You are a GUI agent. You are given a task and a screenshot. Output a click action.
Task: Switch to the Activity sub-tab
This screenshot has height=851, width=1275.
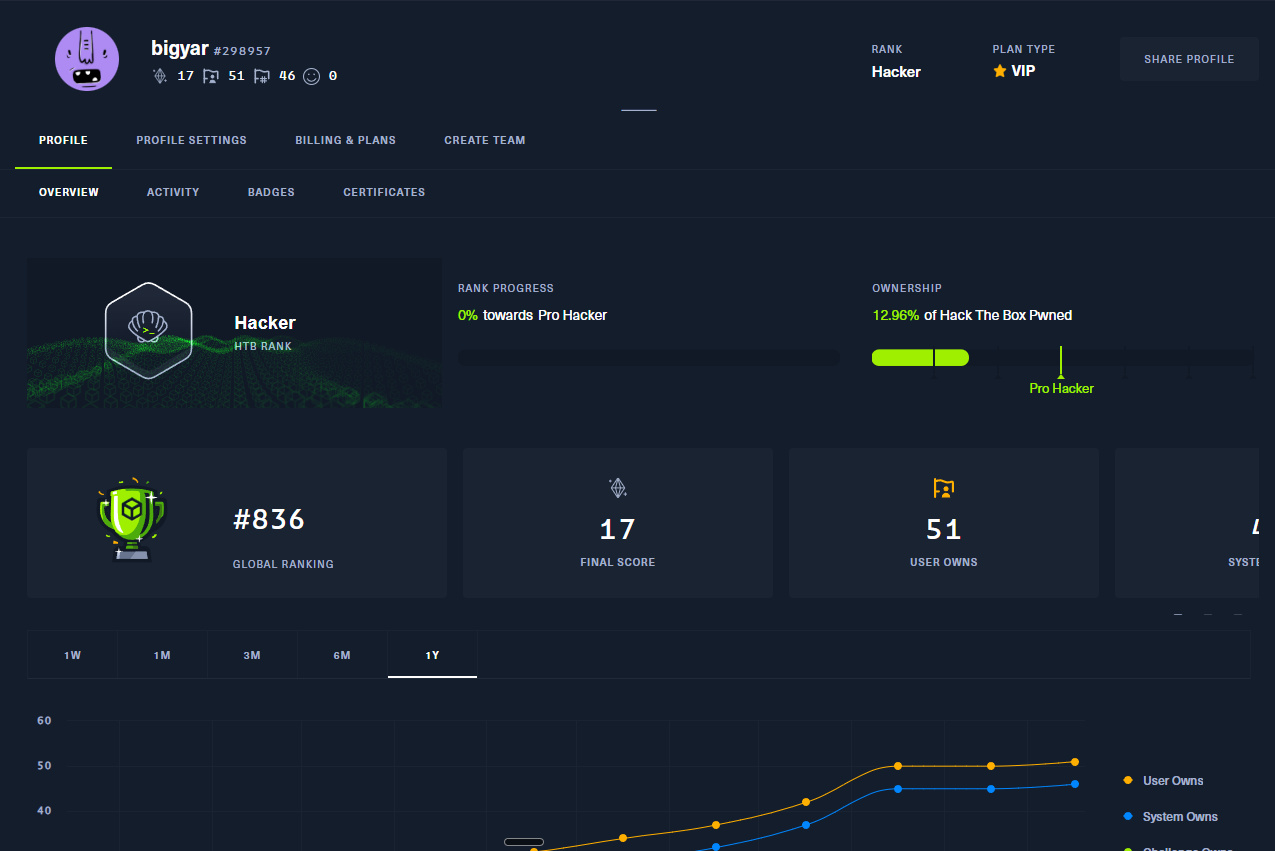(x=173, y=192)
